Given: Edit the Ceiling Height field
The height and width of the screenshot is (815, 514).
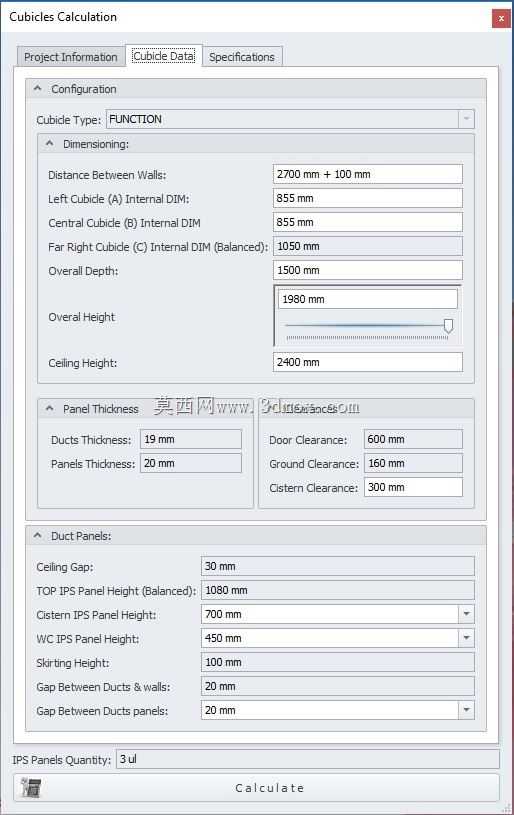Looking at the screenshot, I should pos(367,362).
